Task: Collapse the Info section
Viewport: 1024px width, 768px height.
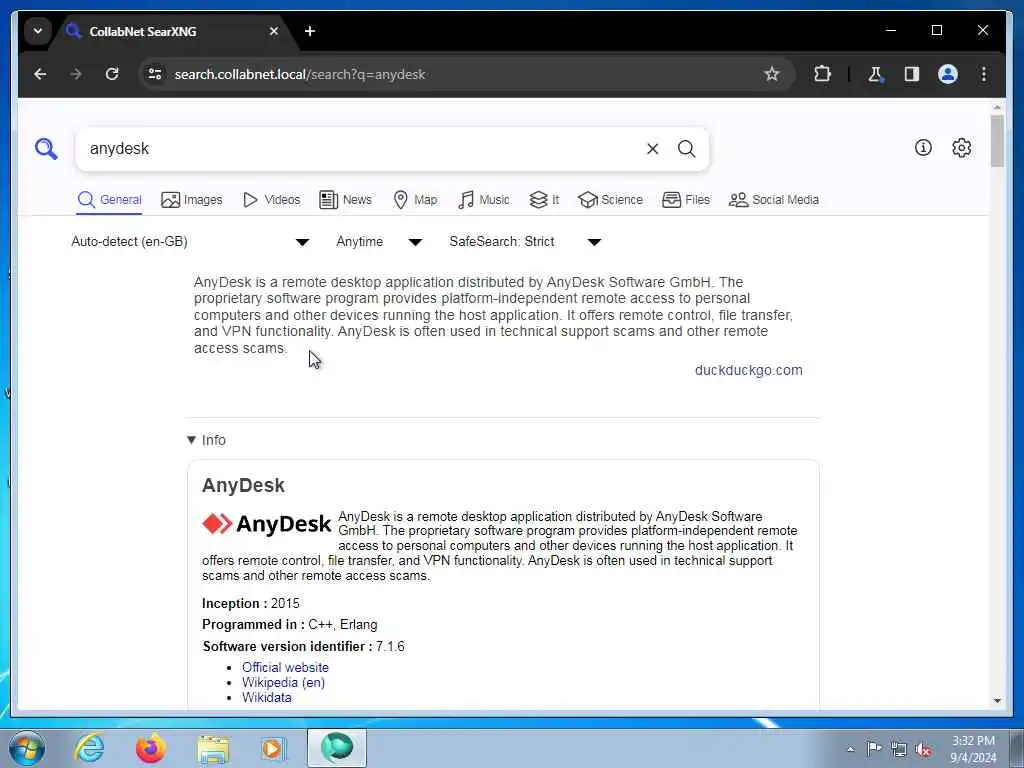Action: [x=206, y=440]
